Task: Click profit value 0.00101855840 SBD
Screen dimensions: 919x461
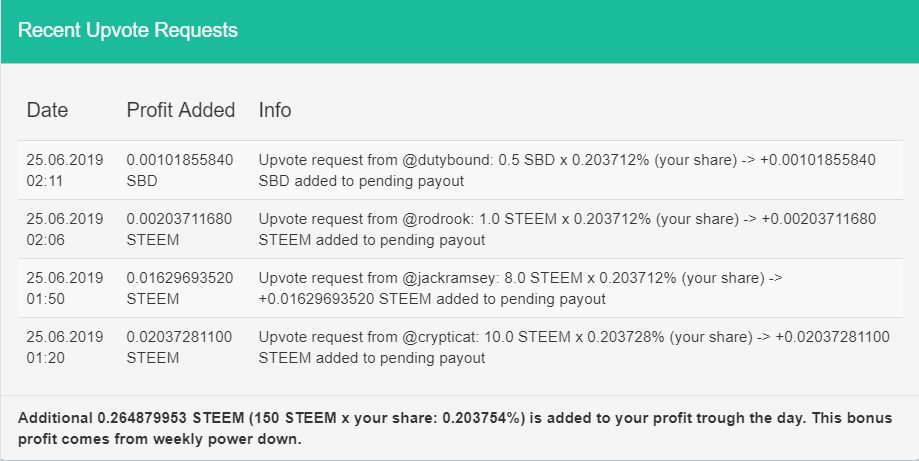Action: point(179,170)
